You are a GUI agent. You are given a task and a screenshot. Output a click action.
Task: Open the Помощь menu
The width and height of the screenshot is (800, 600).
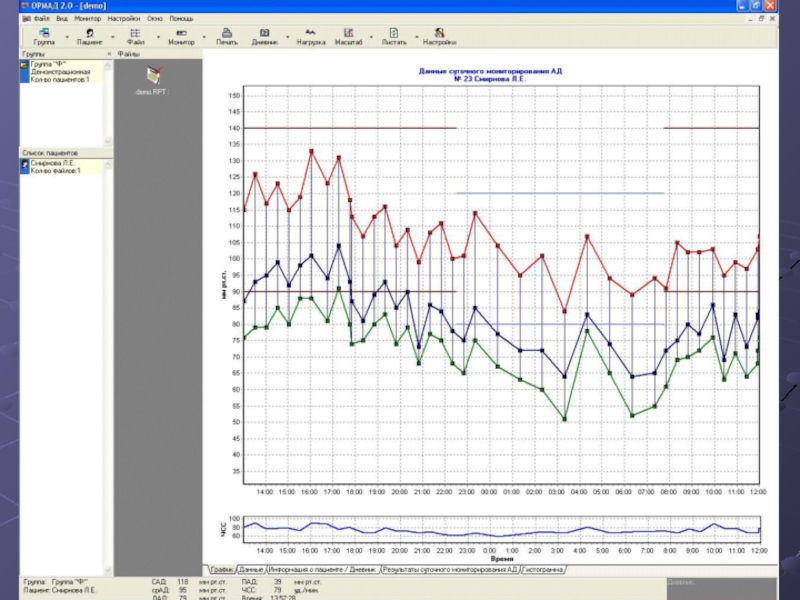181,19
